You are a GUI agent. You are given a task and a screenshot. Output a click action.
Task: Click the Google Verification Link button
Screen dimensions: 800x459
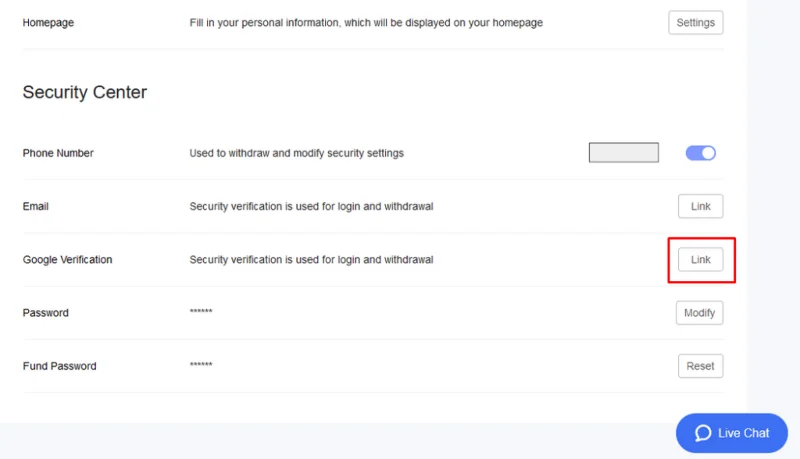701,260
